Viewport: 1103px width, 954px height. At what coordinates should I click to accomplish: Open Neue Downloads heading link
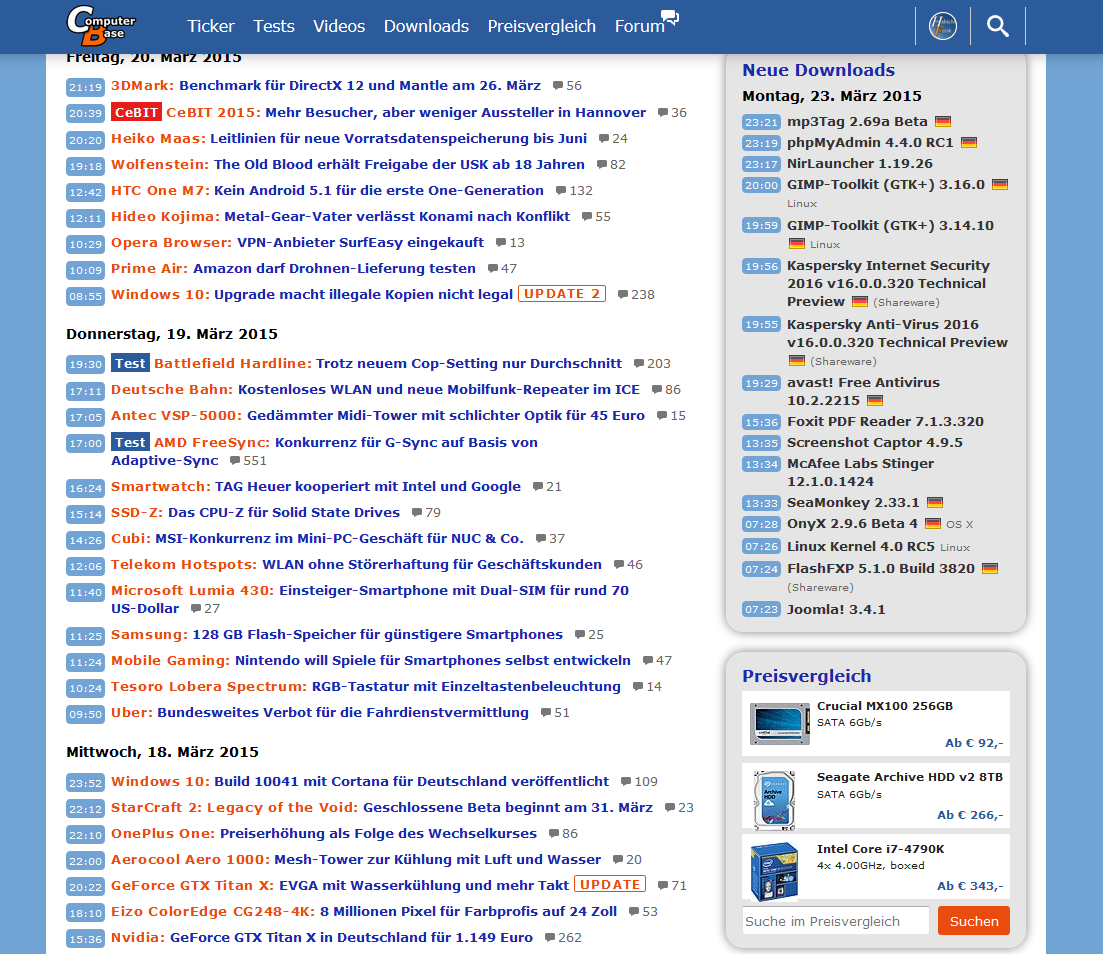818,70
